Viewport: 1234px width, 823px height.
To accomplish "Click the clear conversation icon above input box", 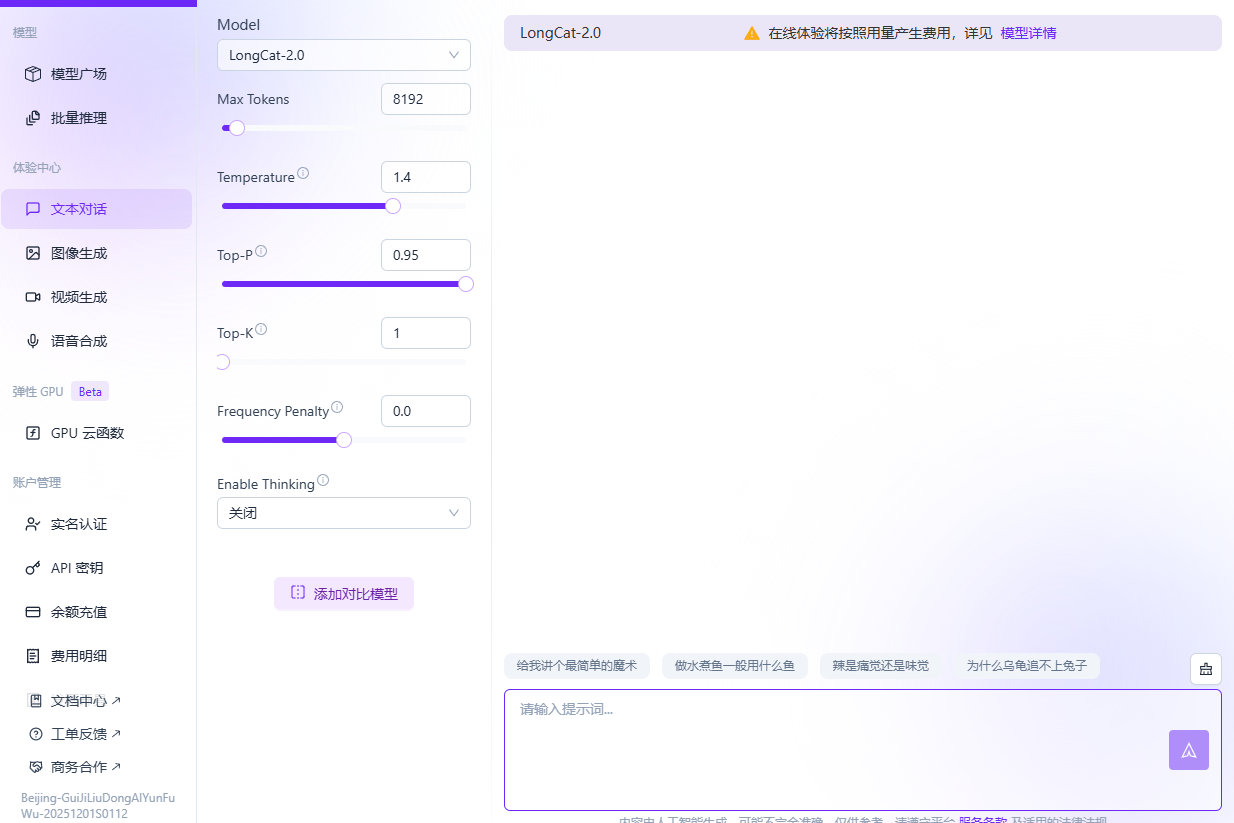I will point(1206,669).
